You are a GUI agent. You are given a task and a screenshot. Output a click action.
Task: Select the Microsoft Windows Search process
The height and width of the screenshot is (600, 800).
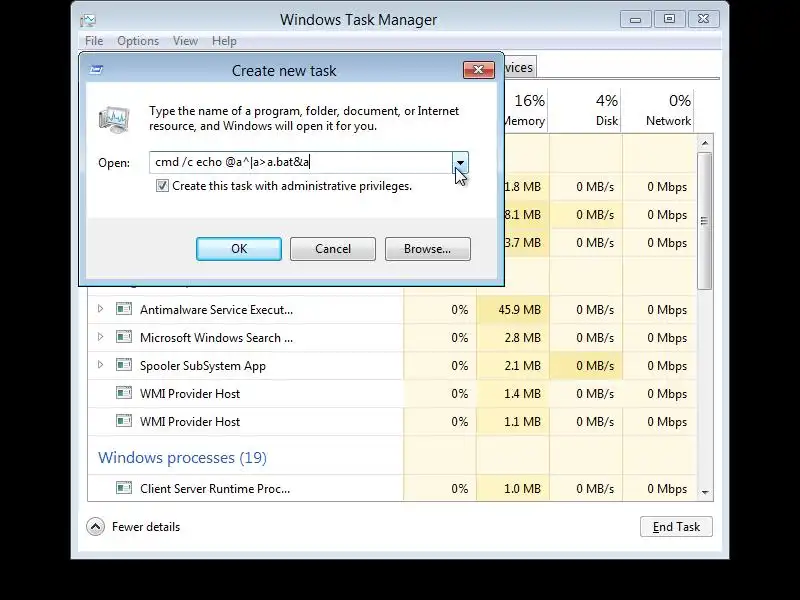tap(392, 338)
